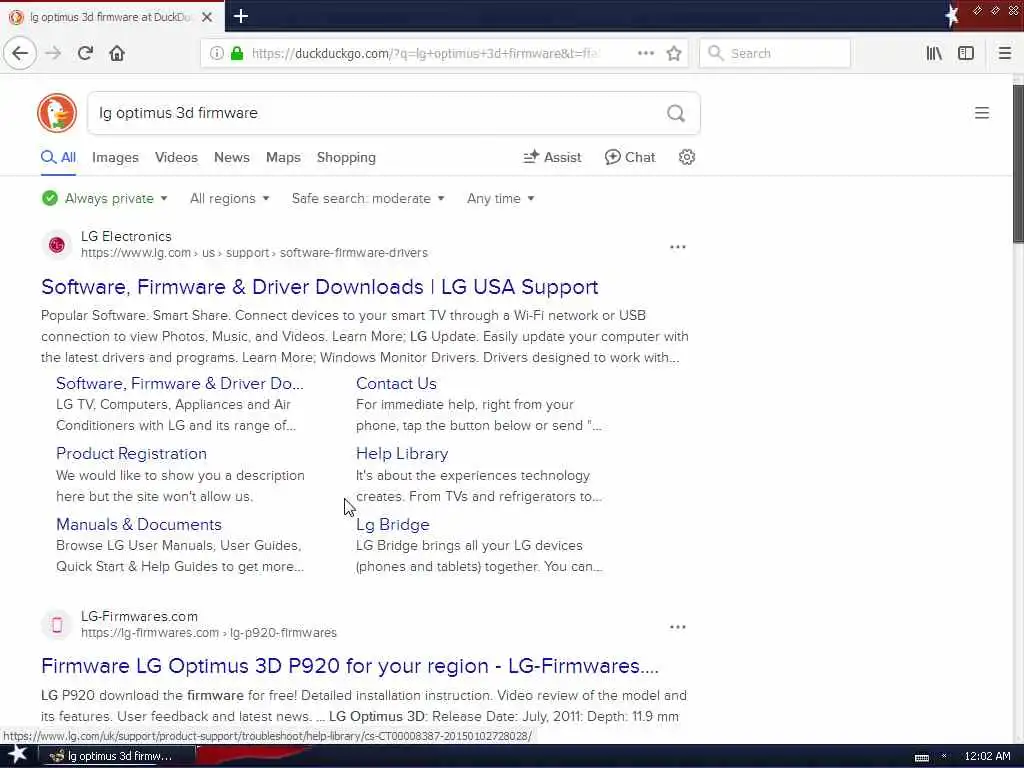Close the lg optimus 3d firmware tab
This screenshot has height=768, width=1024.
[x=207, y=17]
